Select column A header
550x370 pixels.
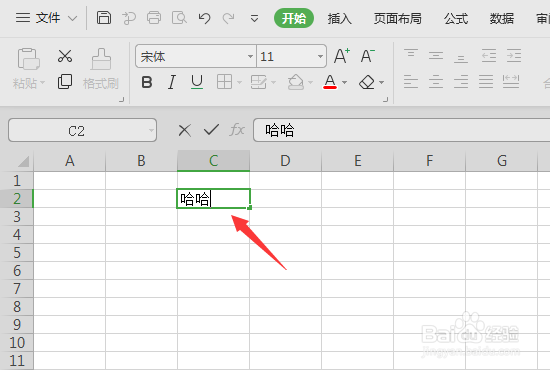pos(69,161)
